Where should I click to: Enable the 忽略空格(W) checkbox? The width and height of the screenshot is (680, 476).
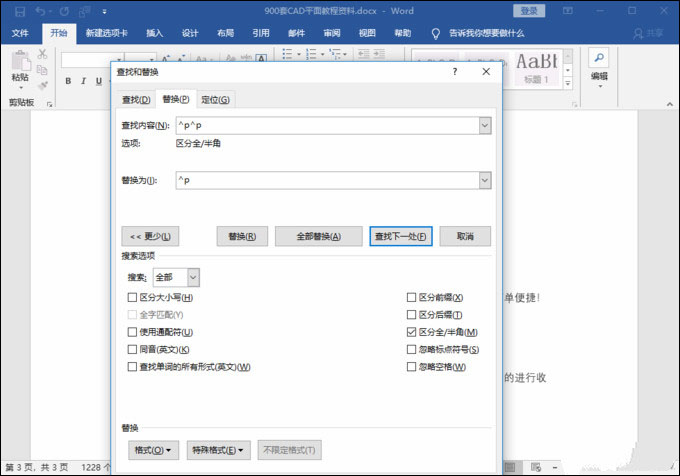411,367
